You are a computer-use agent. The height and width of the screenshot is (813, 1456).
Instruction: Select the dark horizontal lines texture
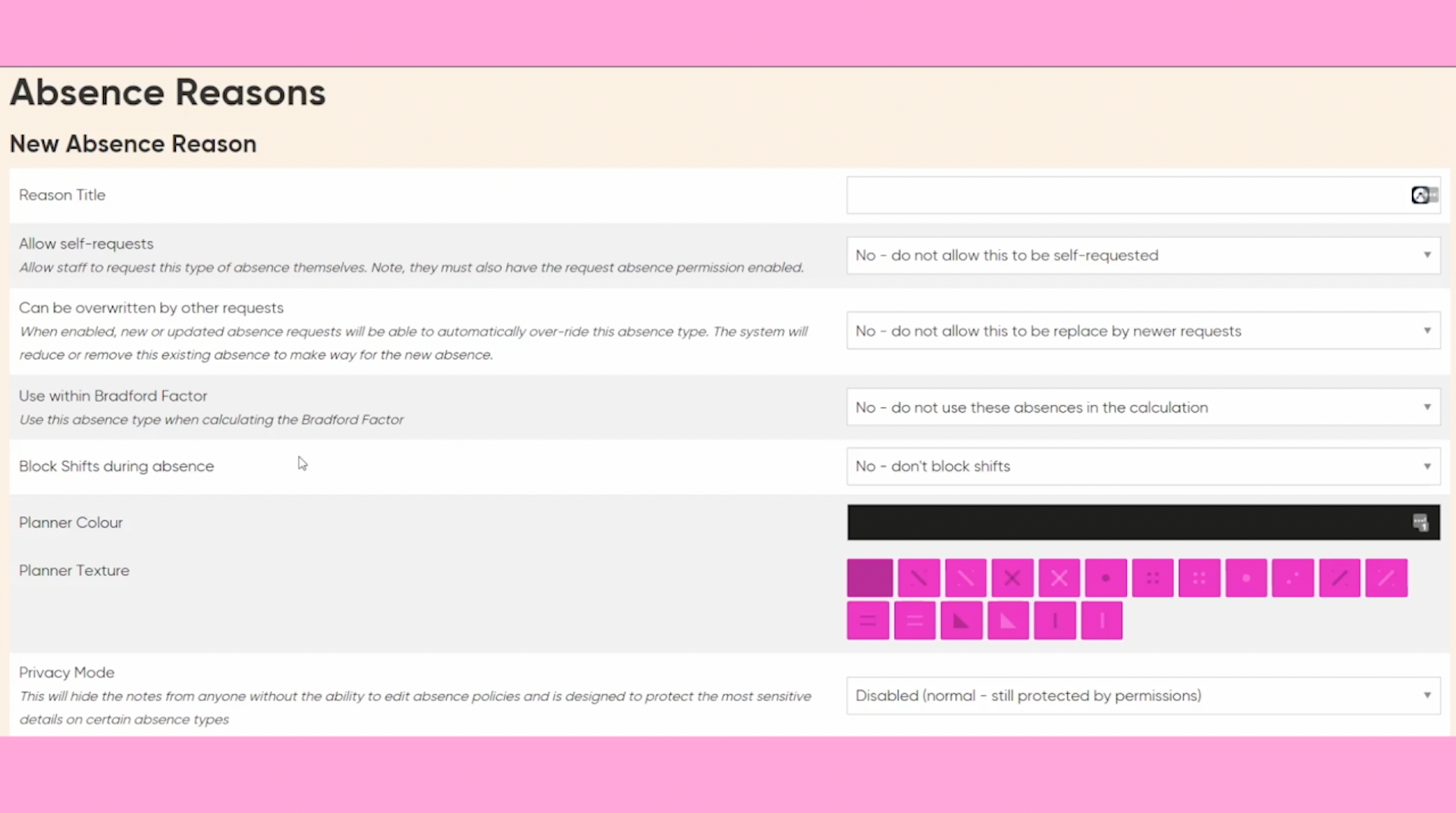click(x=868, y=621)
